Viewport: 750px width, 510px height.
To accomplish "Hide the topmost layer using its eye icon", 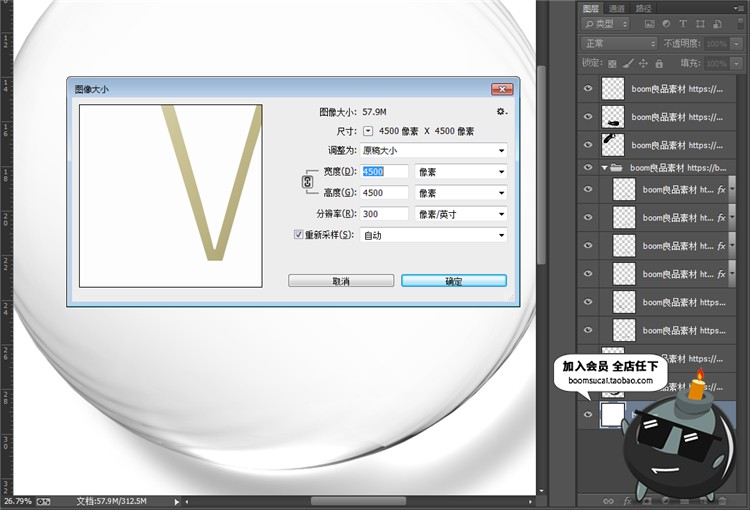I will coord(588,89).
